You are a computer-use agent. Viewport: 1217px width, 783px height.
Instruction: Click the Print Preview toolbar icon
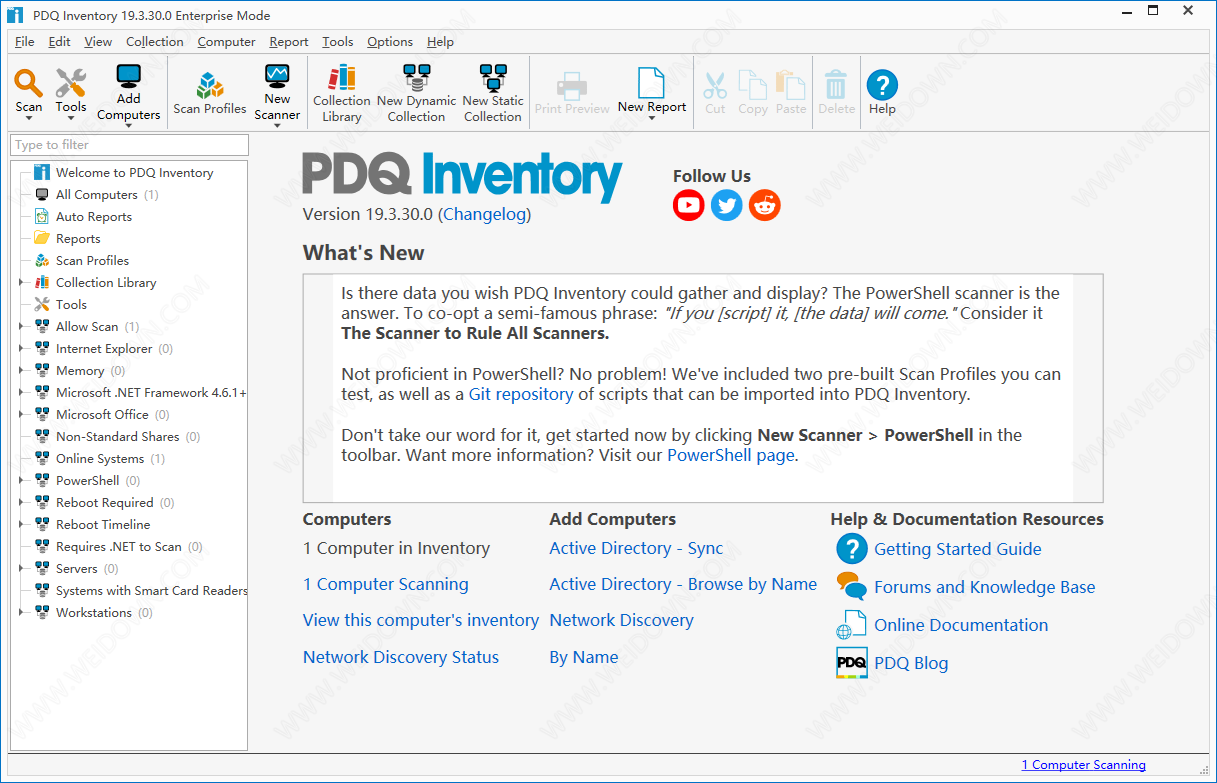click(x=572, y=85)
